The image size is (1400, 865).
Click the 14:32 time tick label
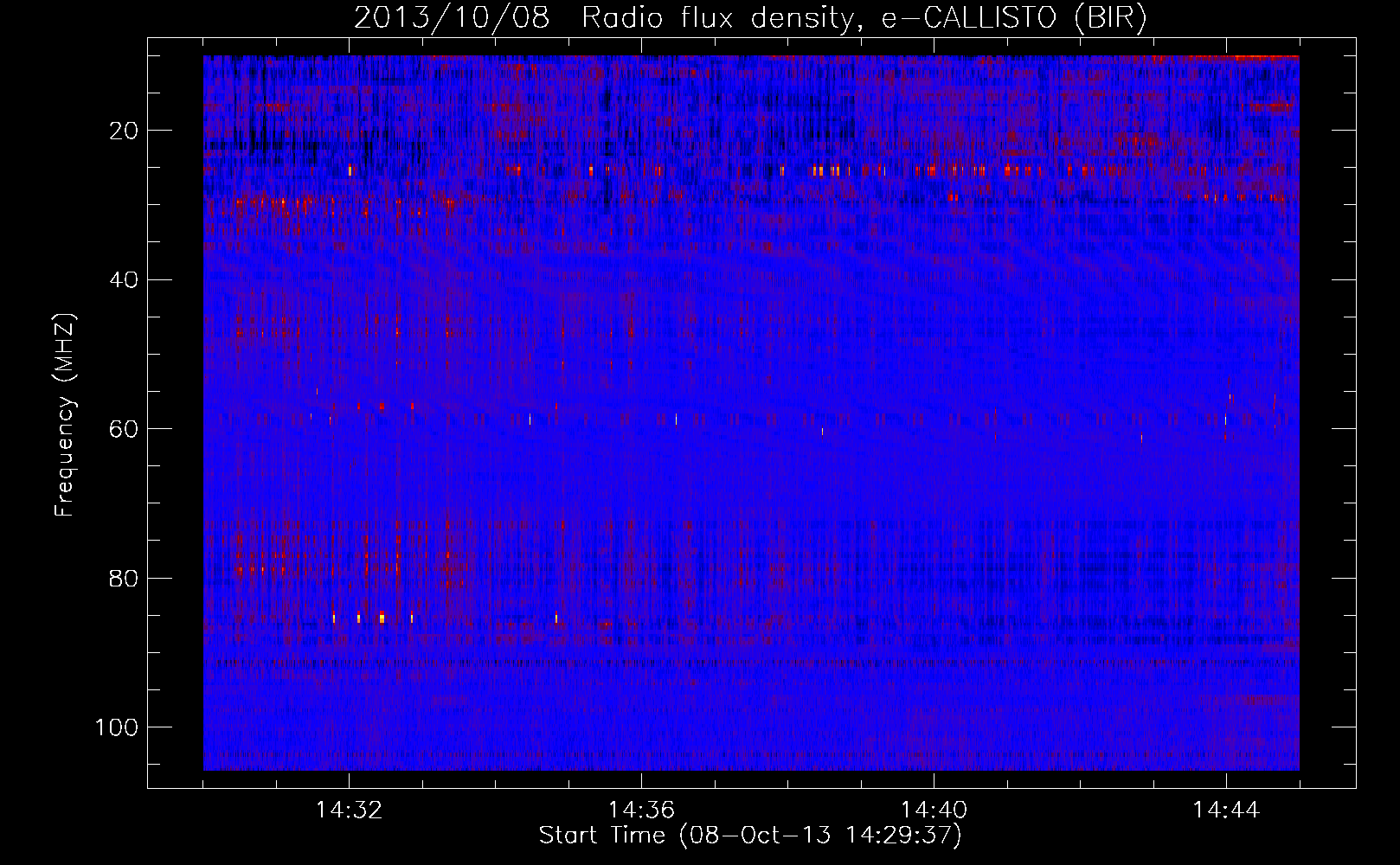[x=349, y=810]
